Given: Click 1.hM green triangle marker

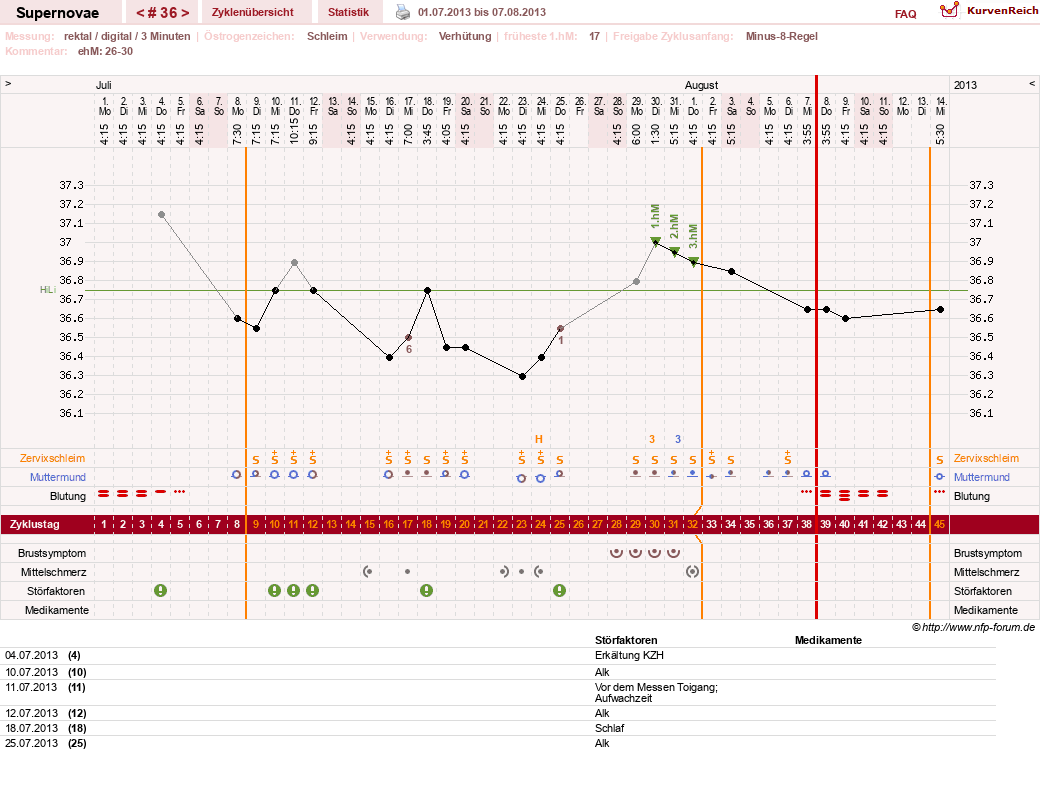Looking at the screenshot, I should pos(655,241).
